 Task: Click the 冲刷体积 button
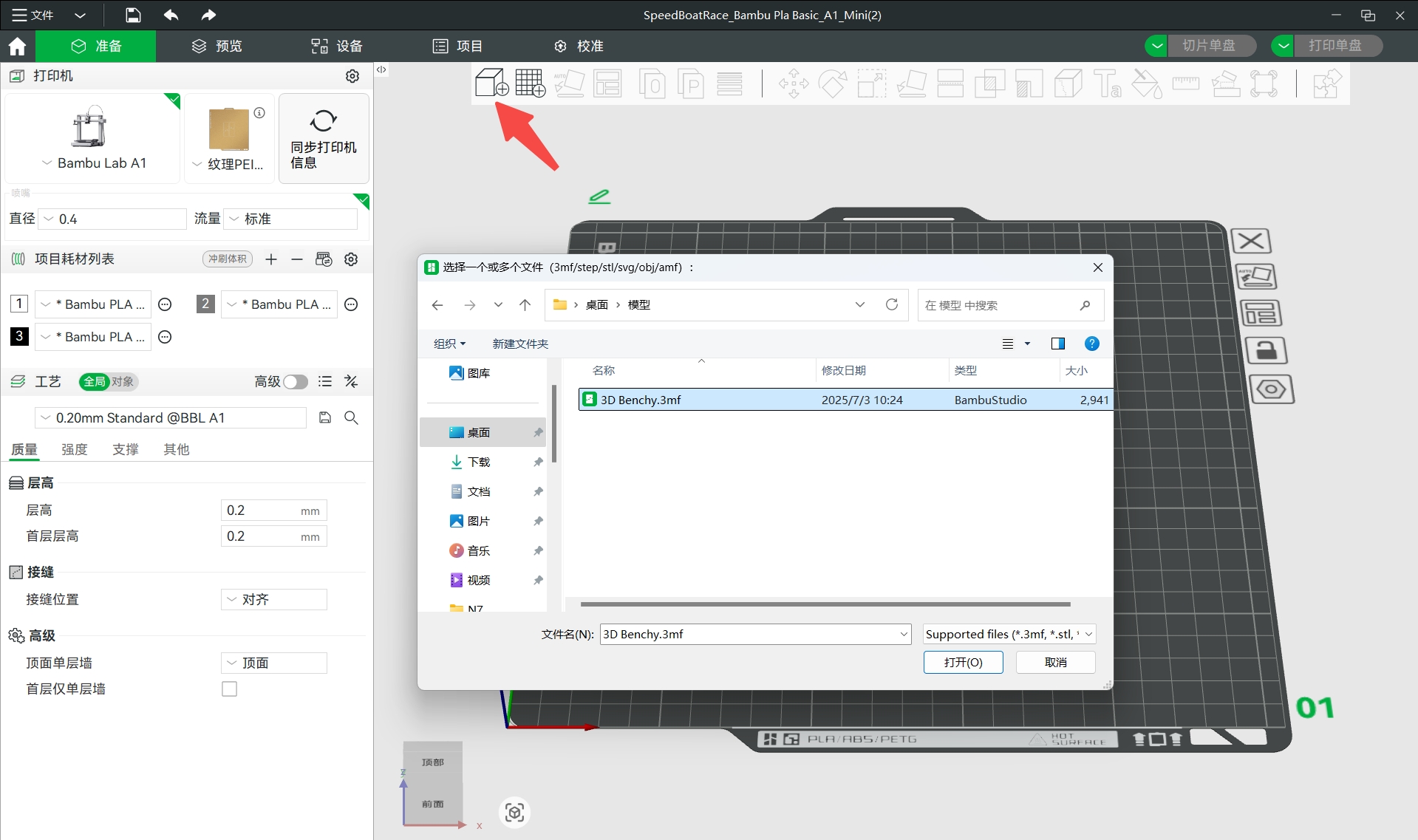(228, 259)
